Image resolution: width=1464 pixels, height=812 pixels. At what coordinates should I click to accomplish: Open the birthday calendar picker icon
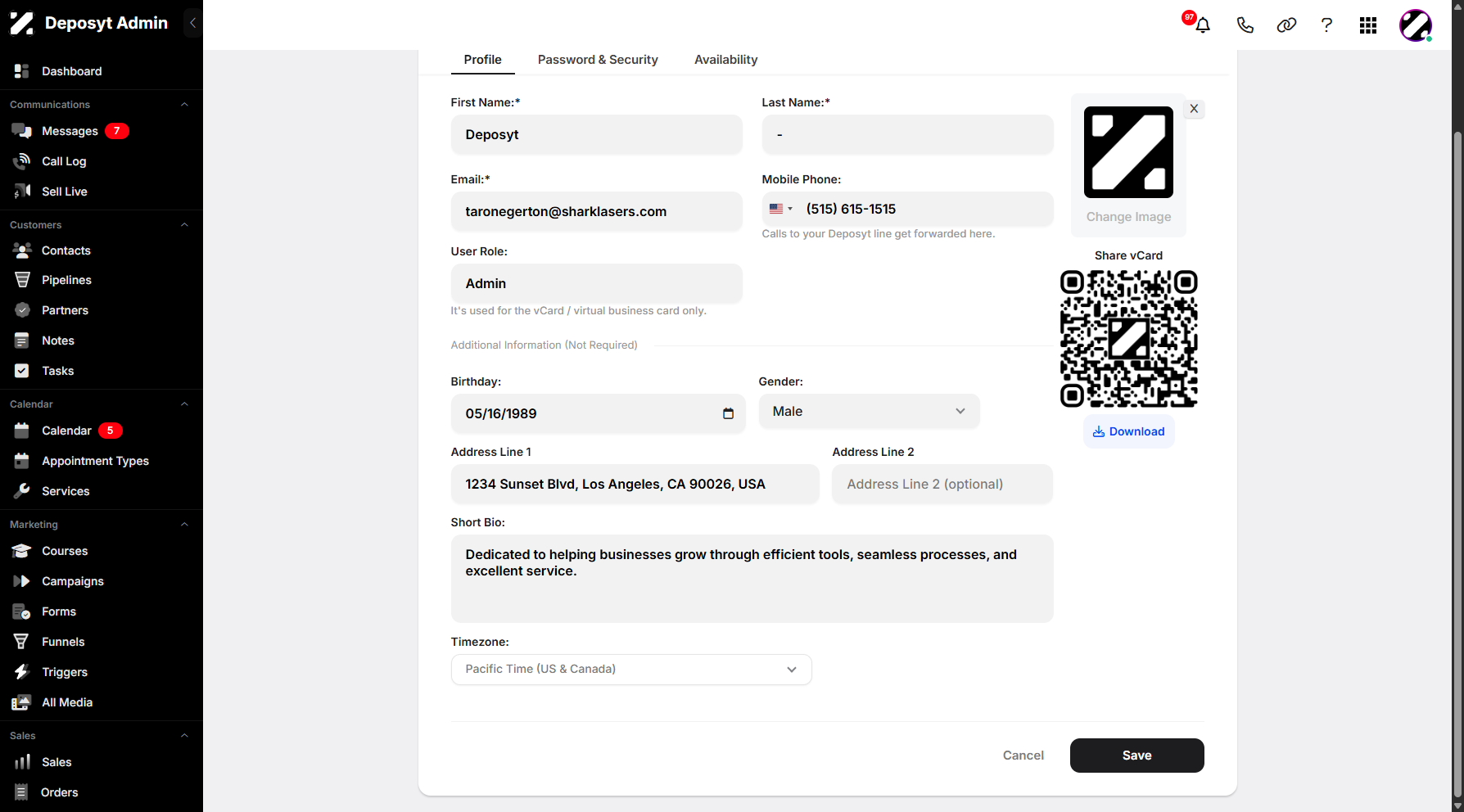coord(728,413)
